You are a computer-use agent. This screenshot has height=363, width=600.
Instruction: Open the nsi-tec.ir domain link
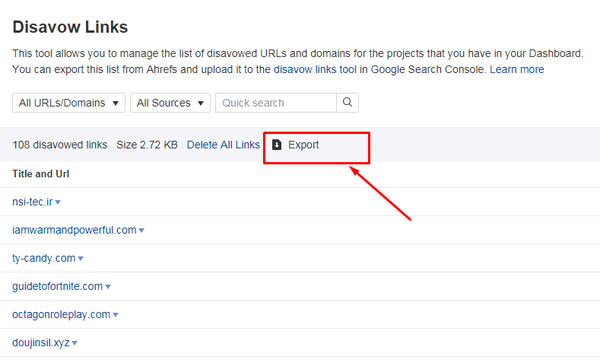point(33,202)
